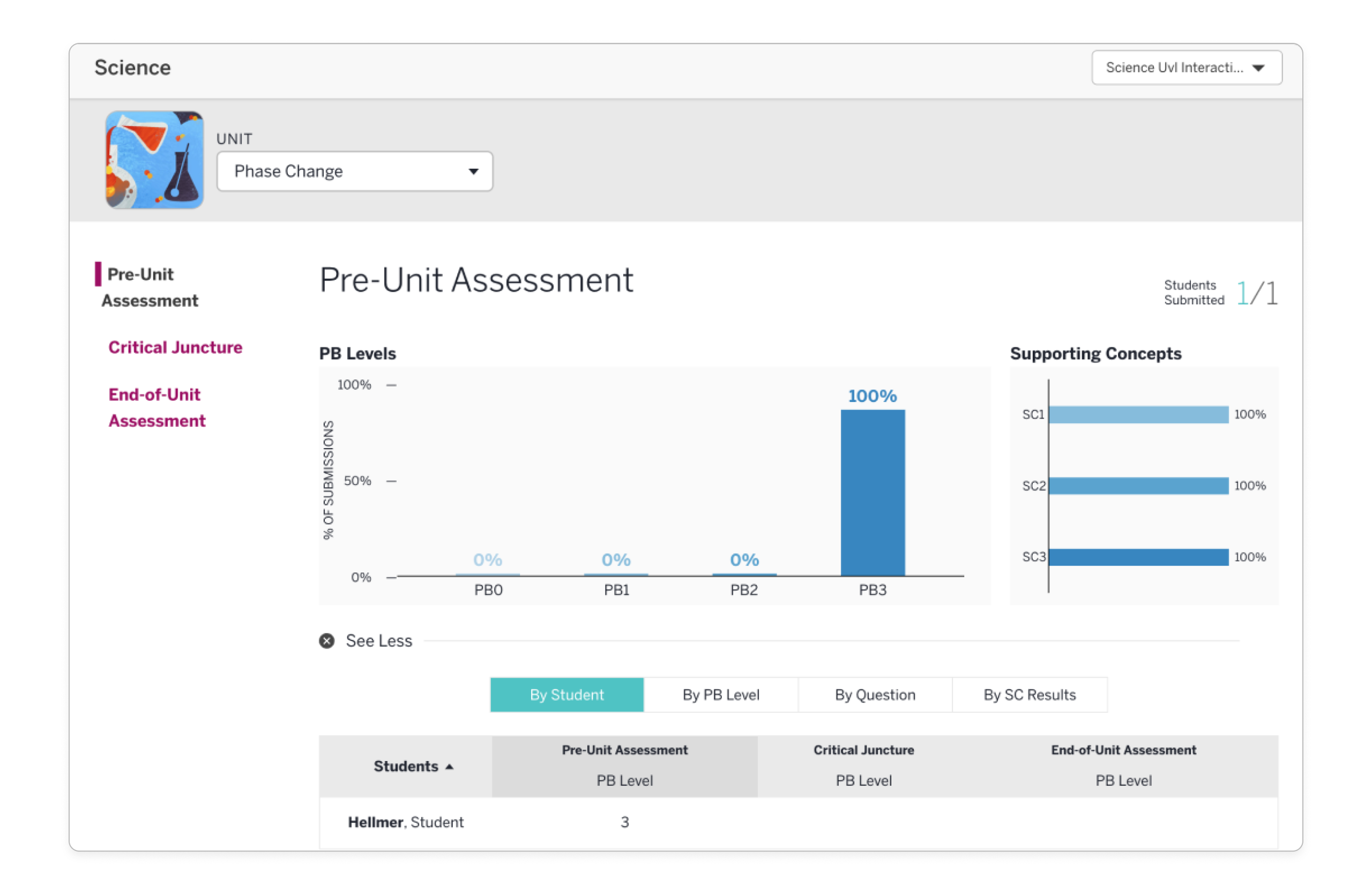Click the SC2 horizontal bar
Screen dimensions: 1372x895
point(1138,485)
